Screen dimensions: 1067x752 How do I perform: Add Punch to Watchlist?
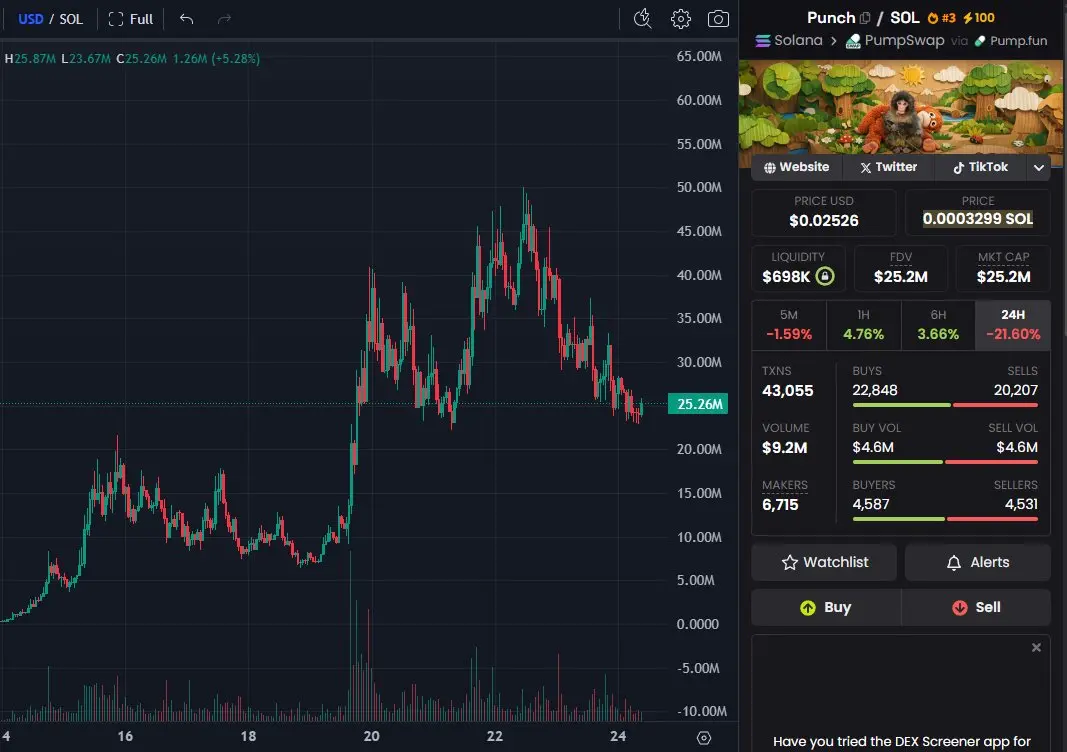pyautogui.click(x=824, y=562)
